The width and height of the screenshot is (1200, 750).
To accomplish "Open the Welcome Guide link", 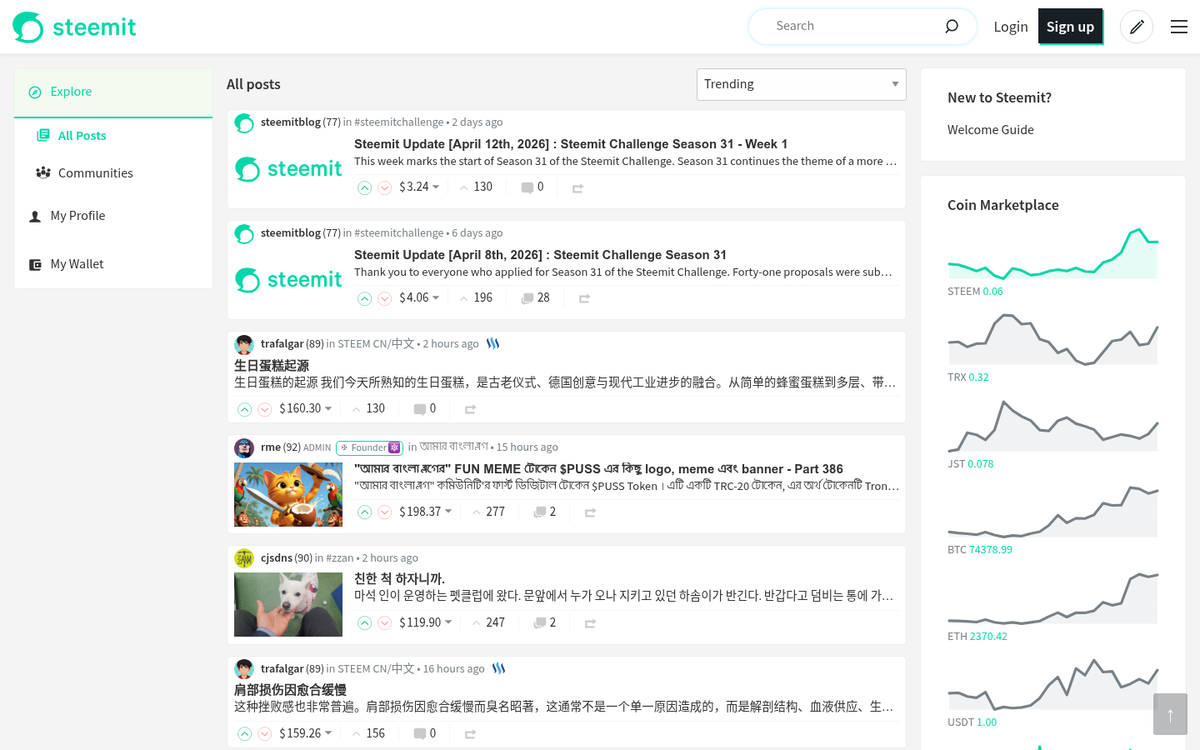I will point(990,129).
